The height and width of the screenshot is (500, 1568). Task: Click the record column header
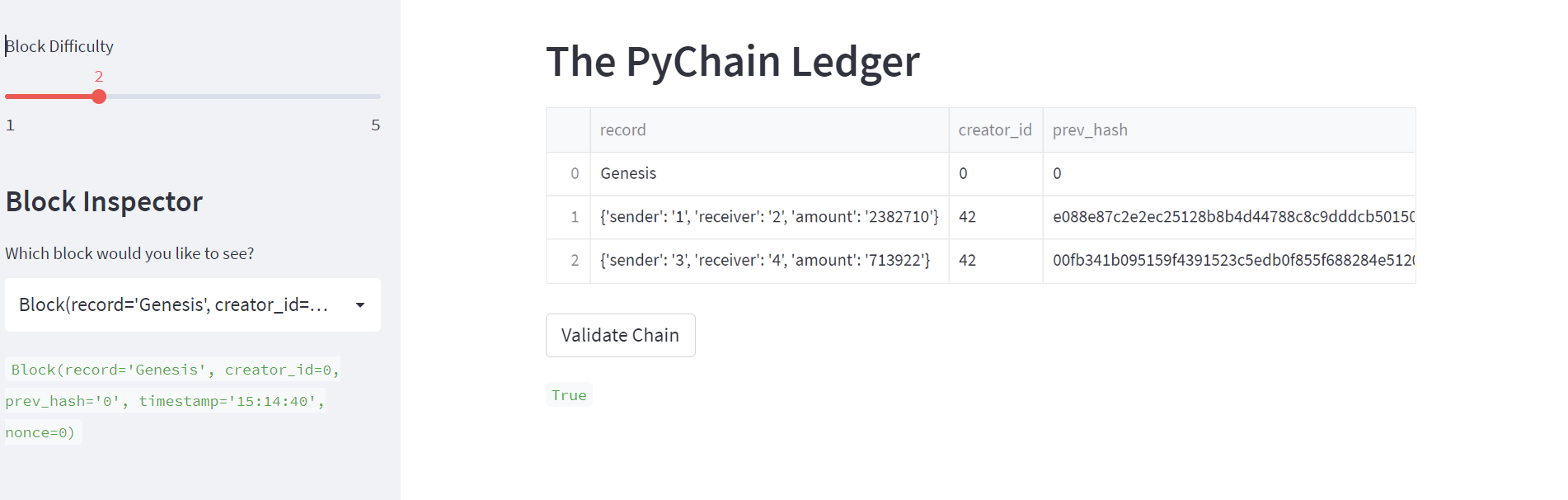pos(622,130)
